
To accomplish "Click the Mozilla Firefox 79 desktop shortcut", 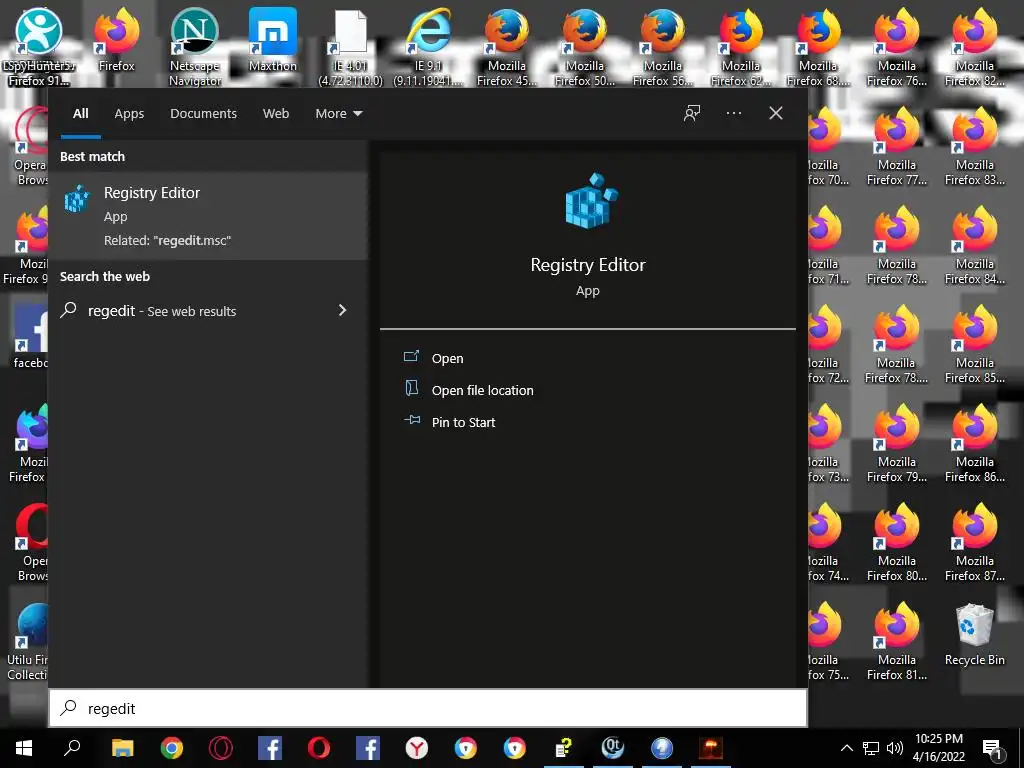I will click(x=897, y=443).
